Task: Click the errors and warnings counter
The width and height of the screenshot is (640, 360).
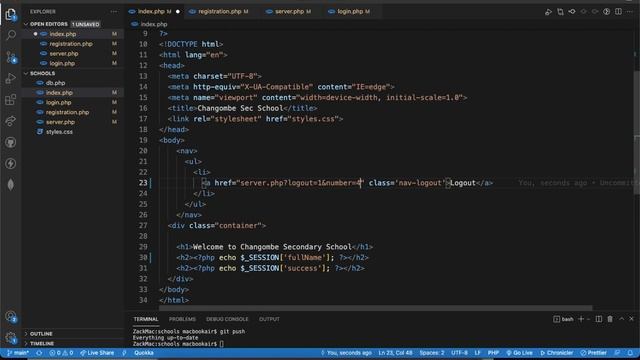Action: 61,353
